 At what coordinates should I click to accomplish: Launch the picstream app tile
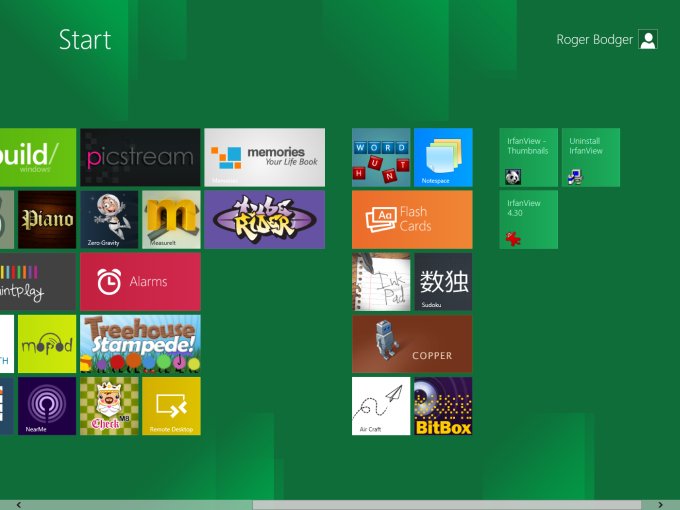click(x=140, y=157)
